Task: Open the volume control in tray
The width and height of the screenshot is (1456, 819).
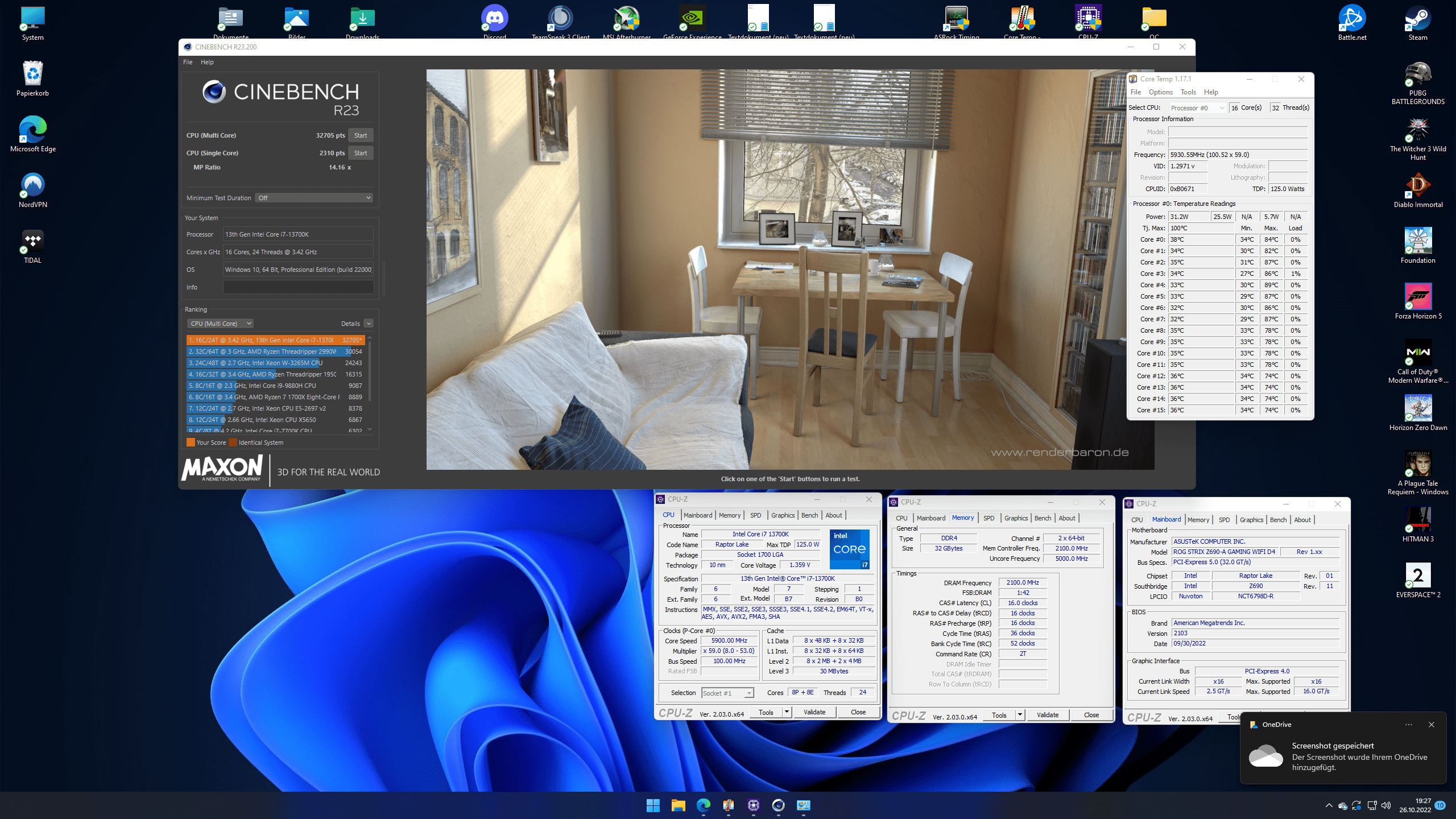Action: click(1386, 805)
